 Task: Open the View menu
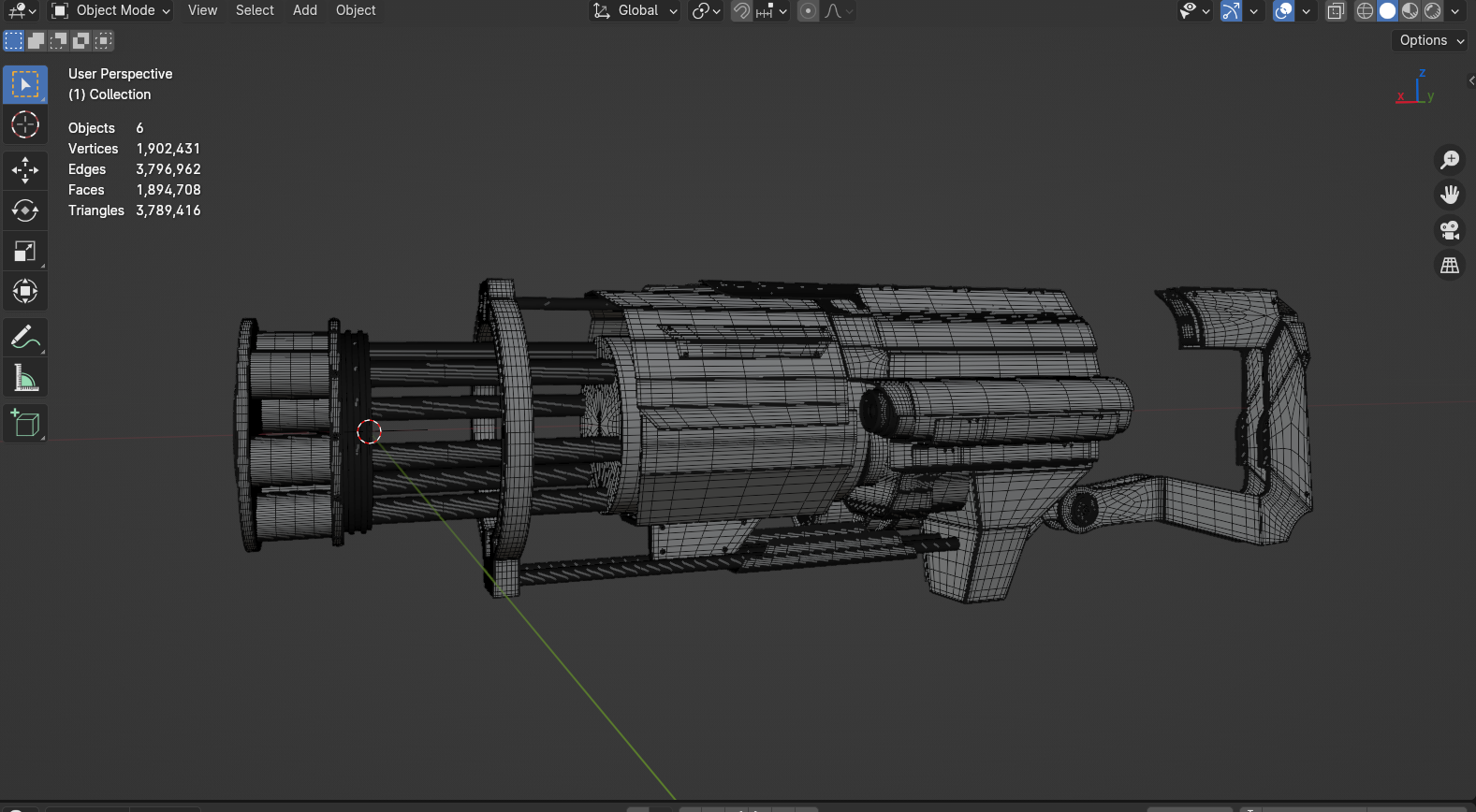coord(202,10)
